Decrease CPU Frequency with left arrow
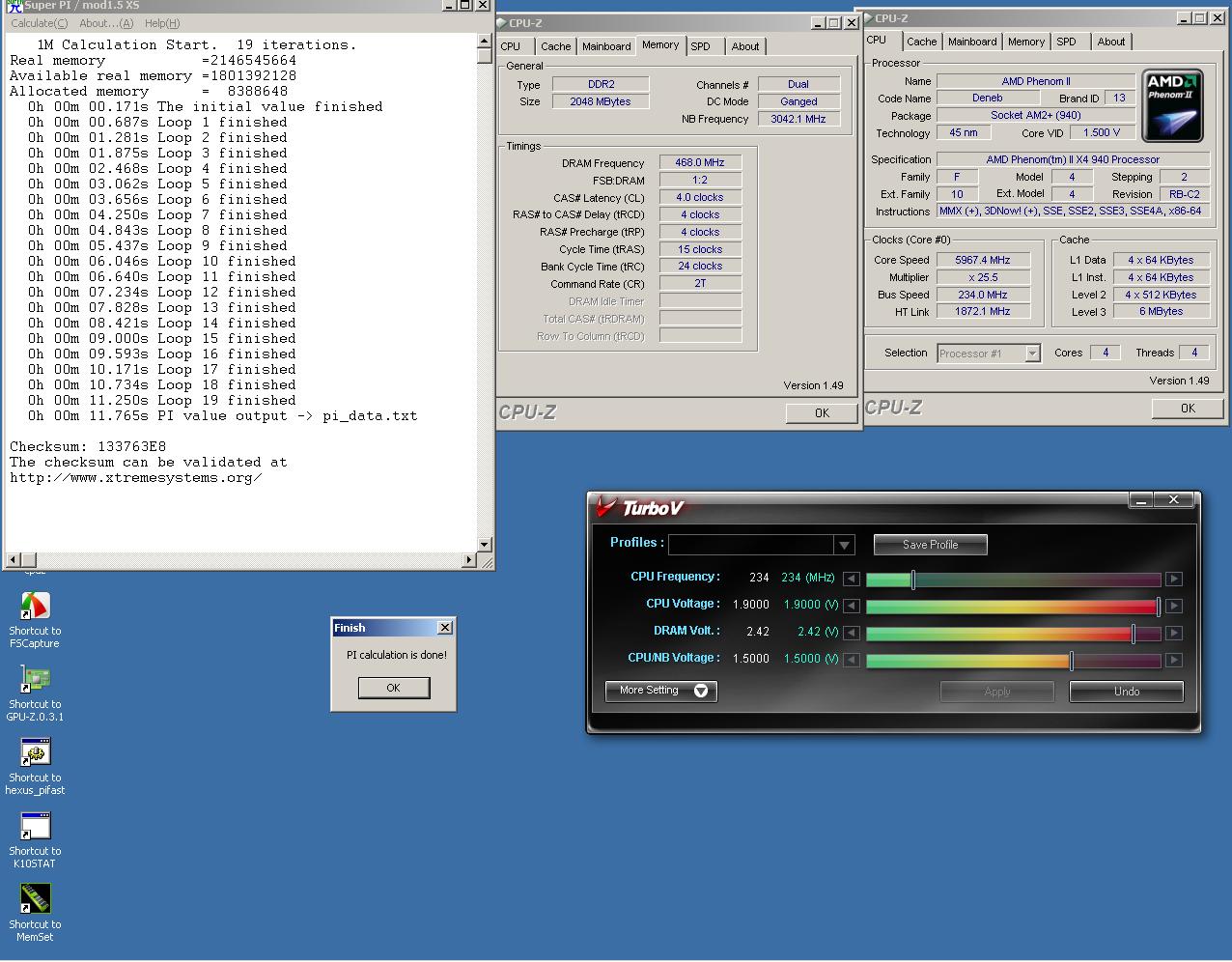 tap(851, 579)
